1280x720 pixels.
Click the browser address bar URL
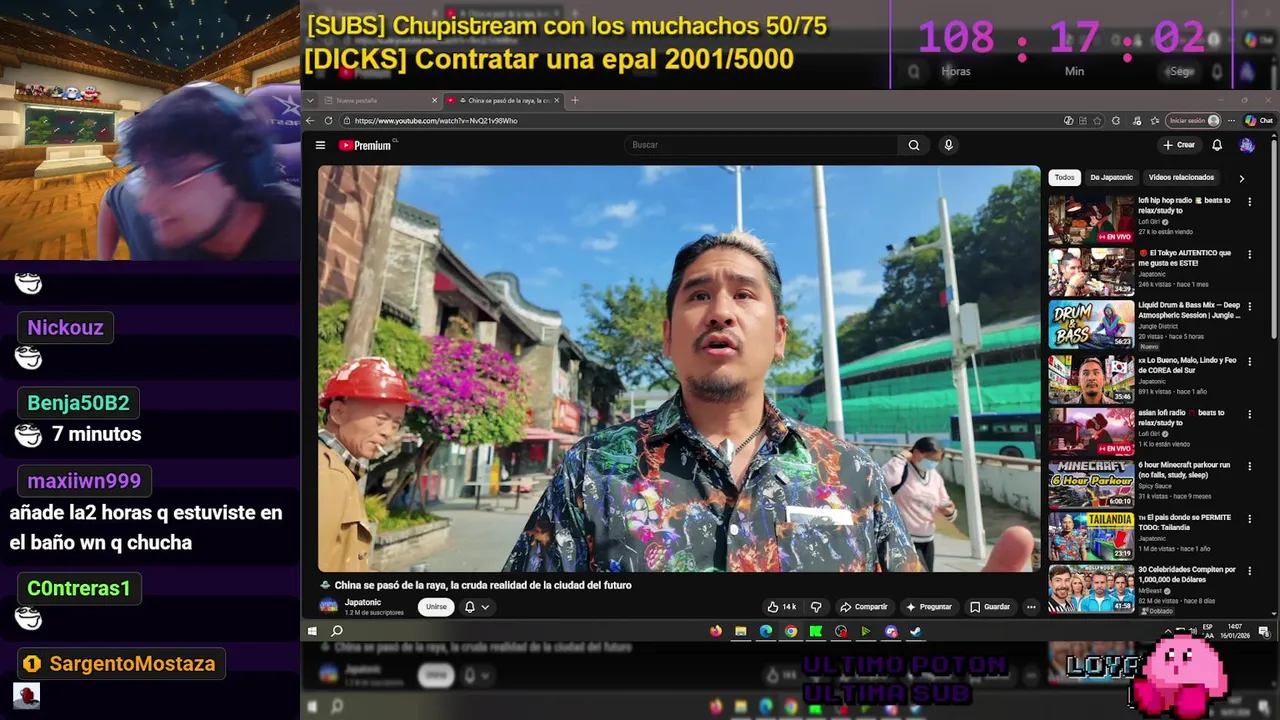[x=436, y=121]
